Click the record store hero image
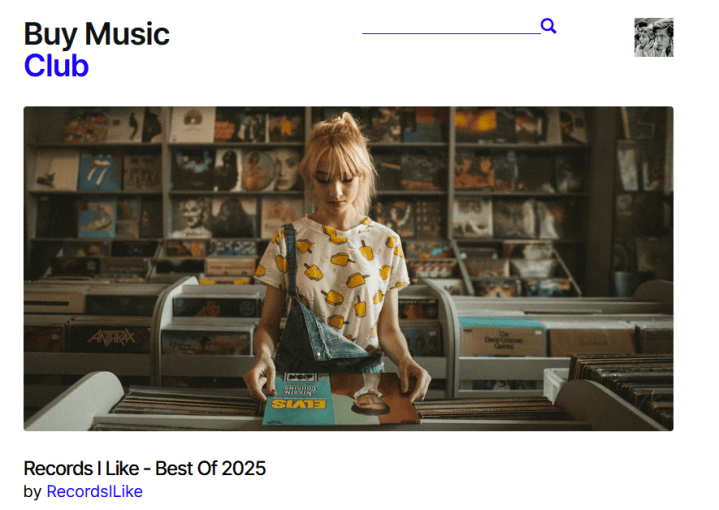 348,269
